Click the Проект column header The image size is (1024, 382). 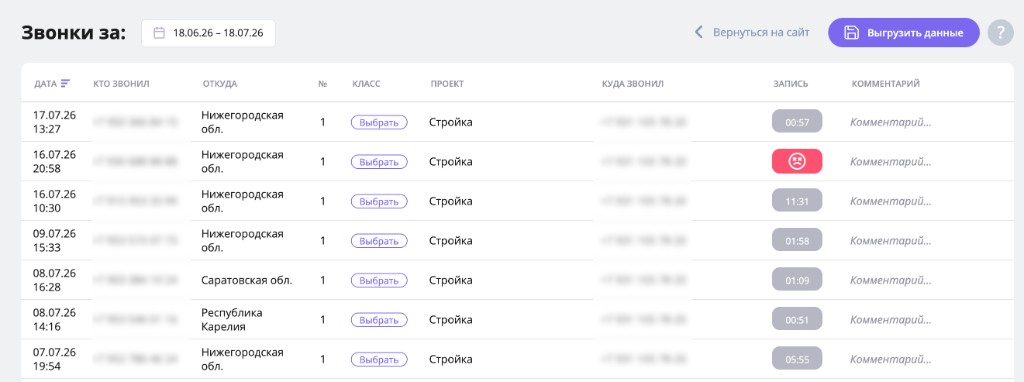(447, 84)
